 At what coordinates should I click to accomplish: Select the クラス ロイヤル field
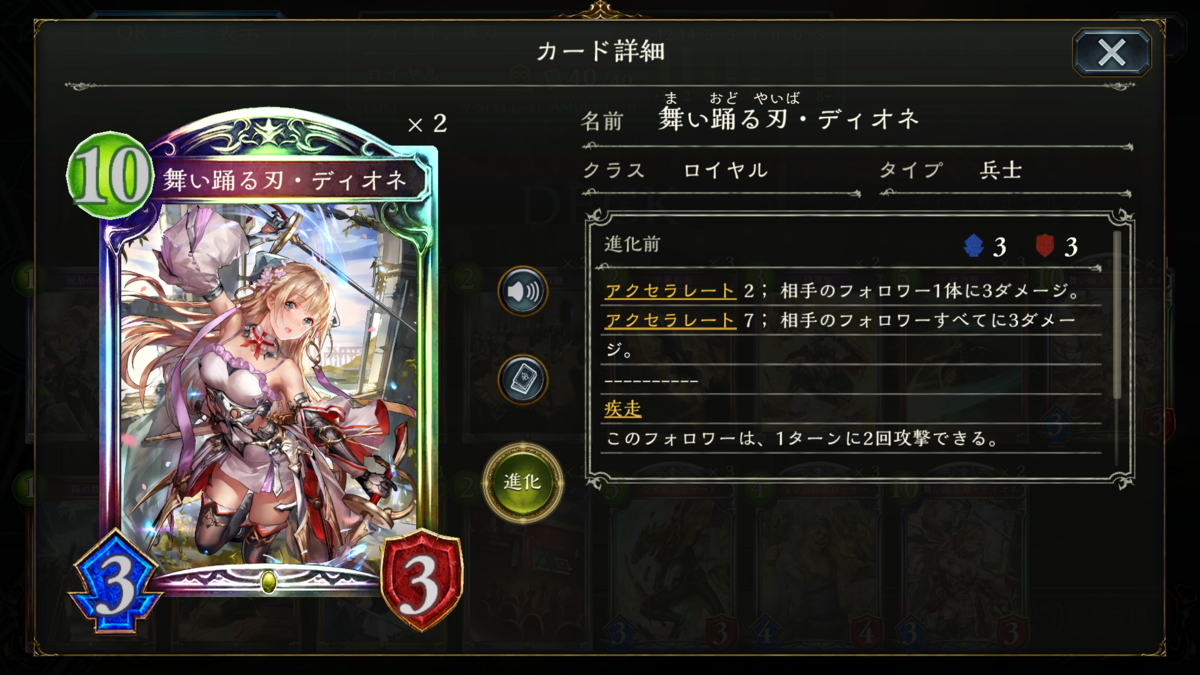(x=720, y=171)
